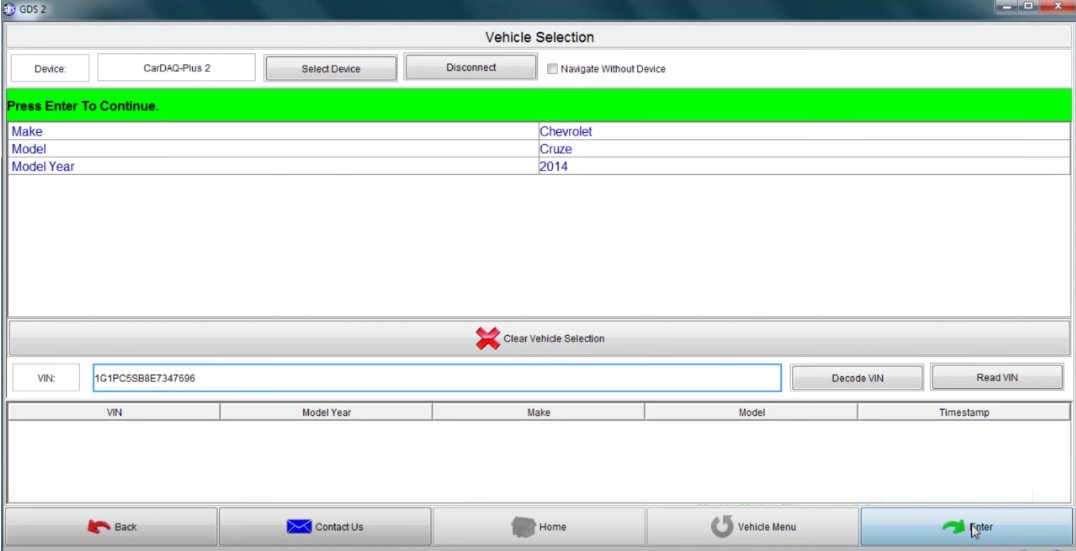Click the Read VIN button
Image resolution: width=1076 pixels, height=551 pixels.
996,377
